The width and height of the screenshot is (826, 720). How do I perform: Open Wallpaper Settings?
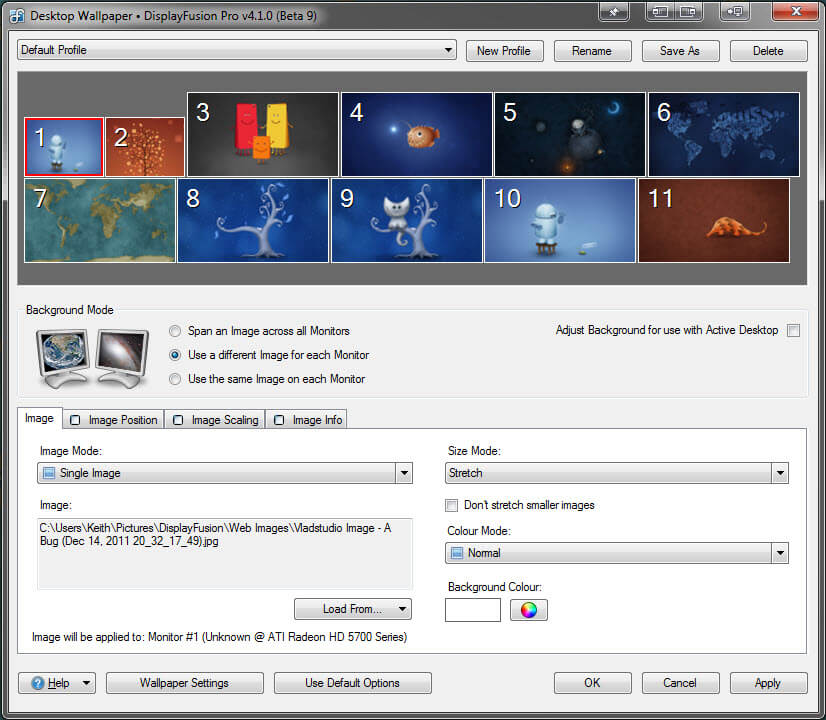tap(184, 683)
